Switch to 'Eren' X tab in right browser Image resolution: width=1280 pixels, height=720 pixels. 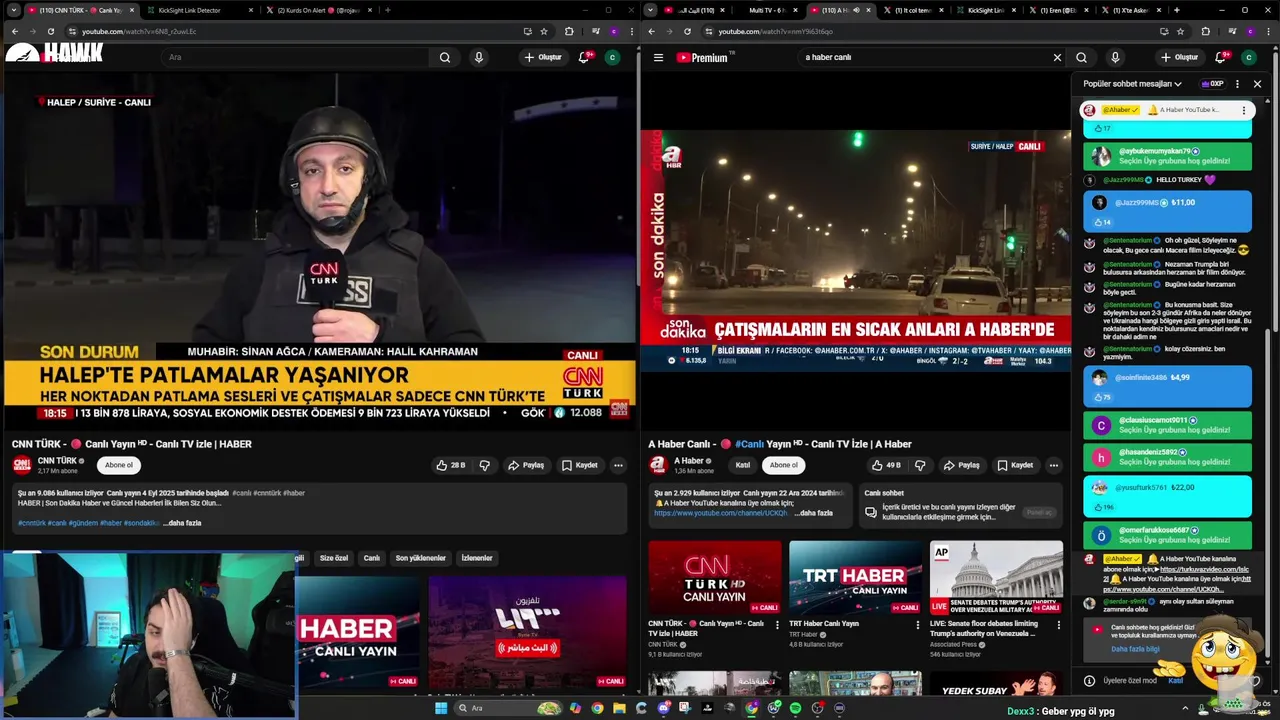[1058, 10]
